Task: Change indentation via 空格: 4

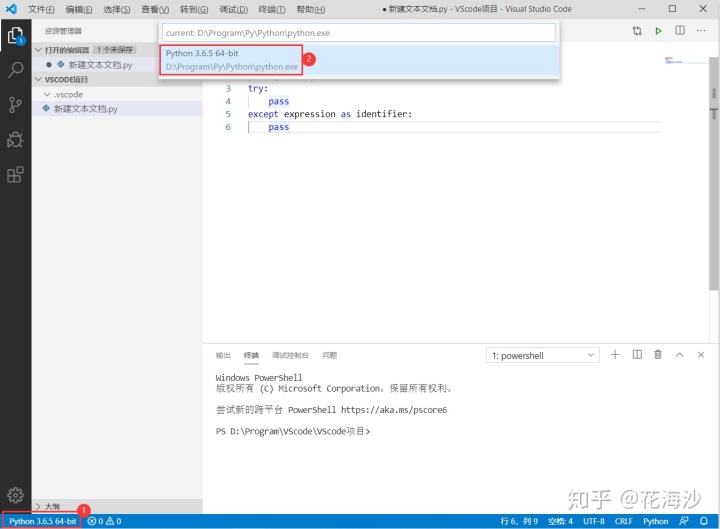Action: pos(560,521)
